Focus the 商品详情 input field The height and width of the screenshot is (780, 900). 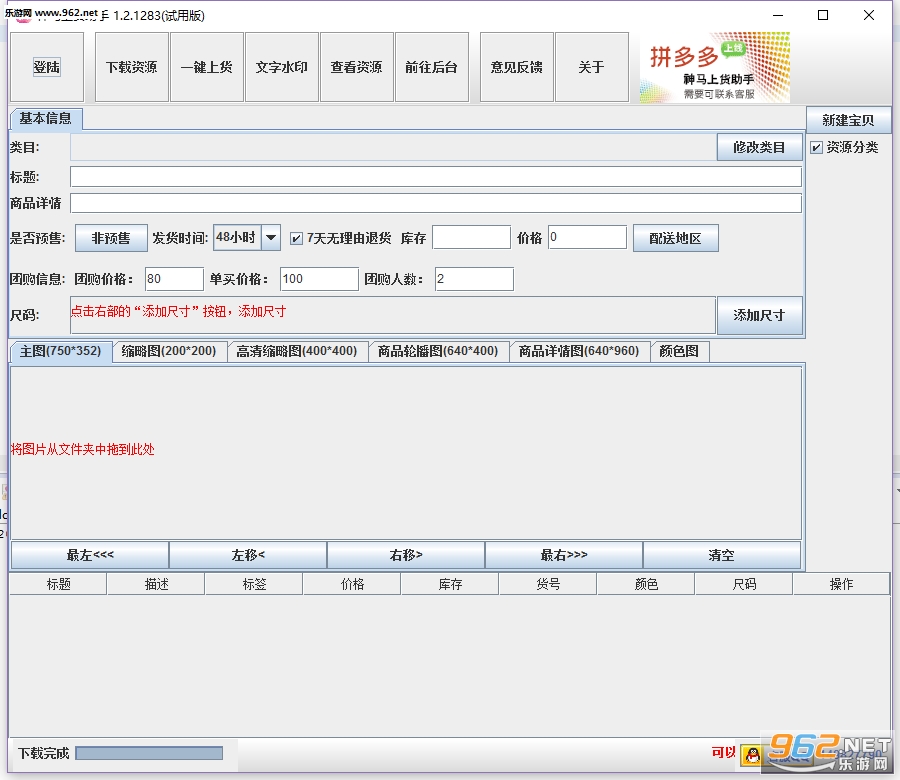[436, 203]
